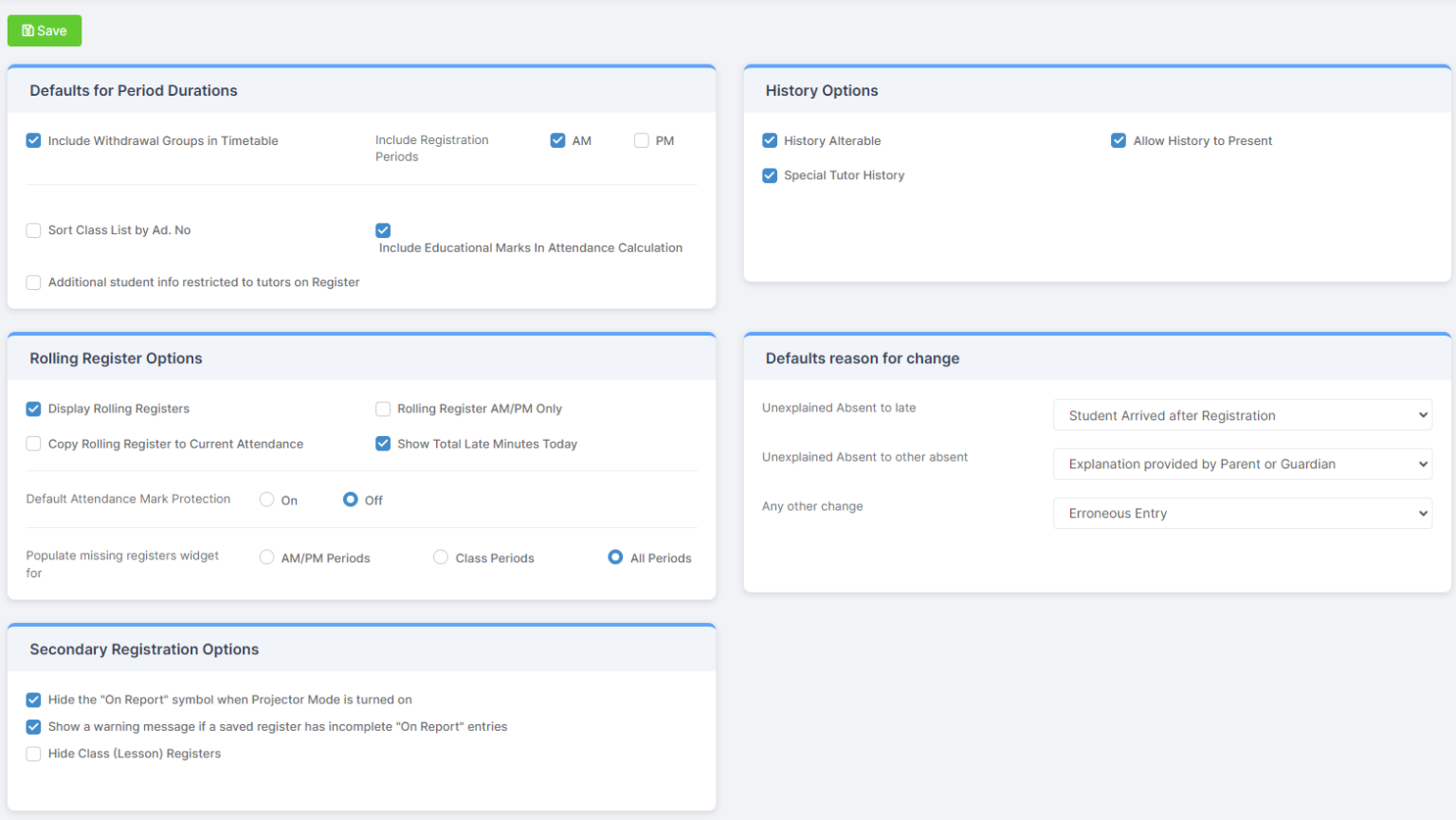
Task: Check Hide Class (Lesson) Registers
Action: [33, 754]
